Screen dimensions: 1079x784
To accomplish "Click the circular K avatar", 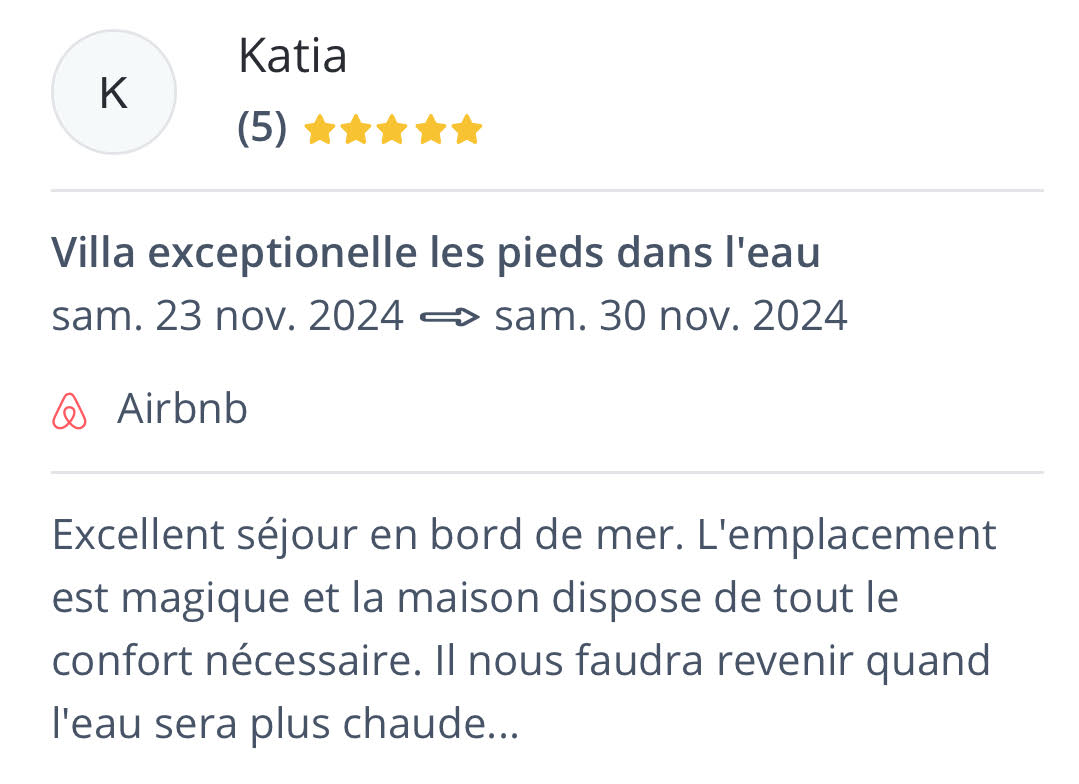I will (x=114, y=92).
